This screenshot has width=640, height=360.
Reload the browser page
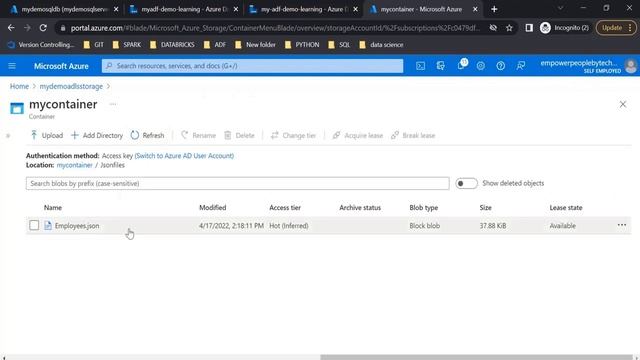[x=43, y=28]
